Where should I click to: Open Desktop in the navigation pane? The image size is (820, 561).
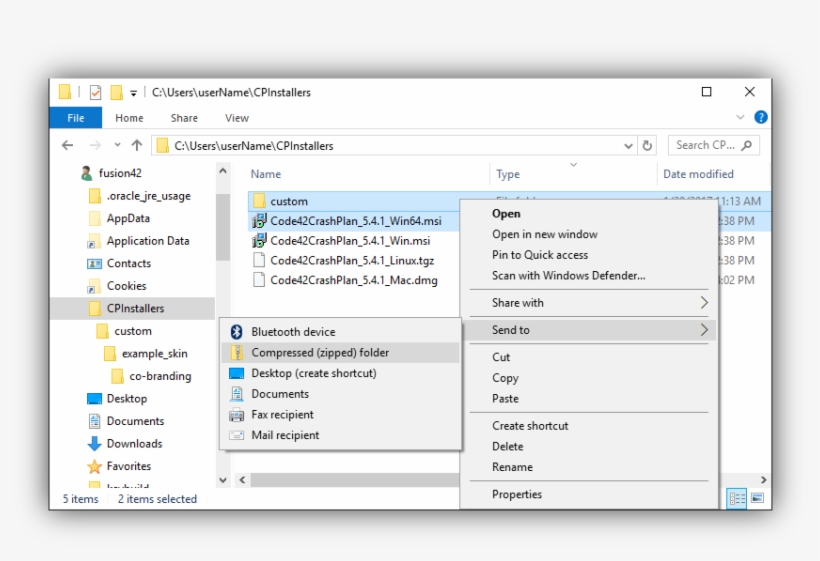pyautogui.click(x=127, y=398)
